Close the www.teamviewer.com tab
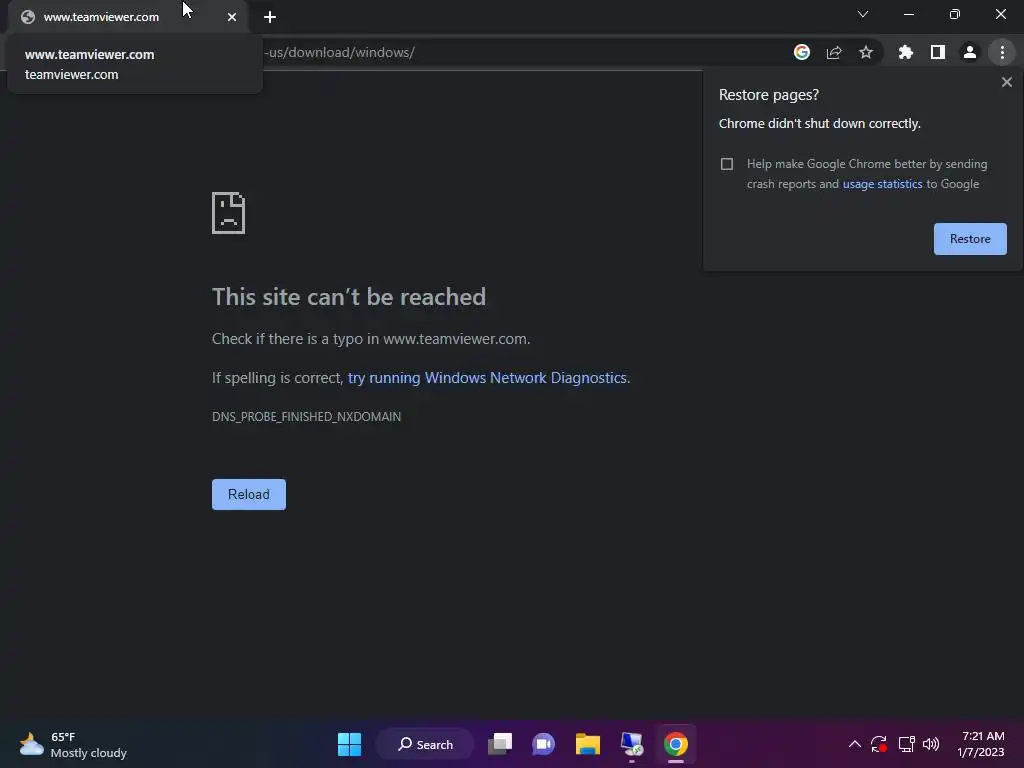Viewport: 1024px width, 768px height. click(x=232, y=17)
